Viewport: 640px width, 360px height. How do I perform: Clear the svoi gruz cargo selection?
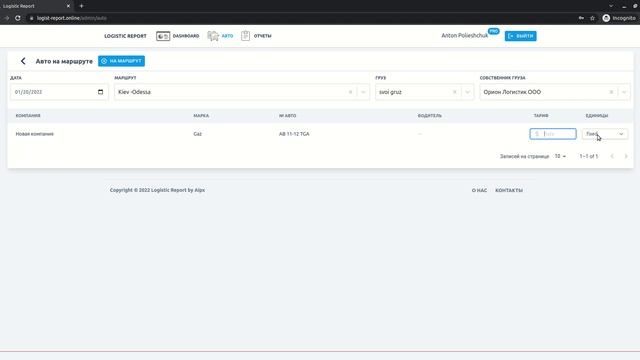coord(455,92)
